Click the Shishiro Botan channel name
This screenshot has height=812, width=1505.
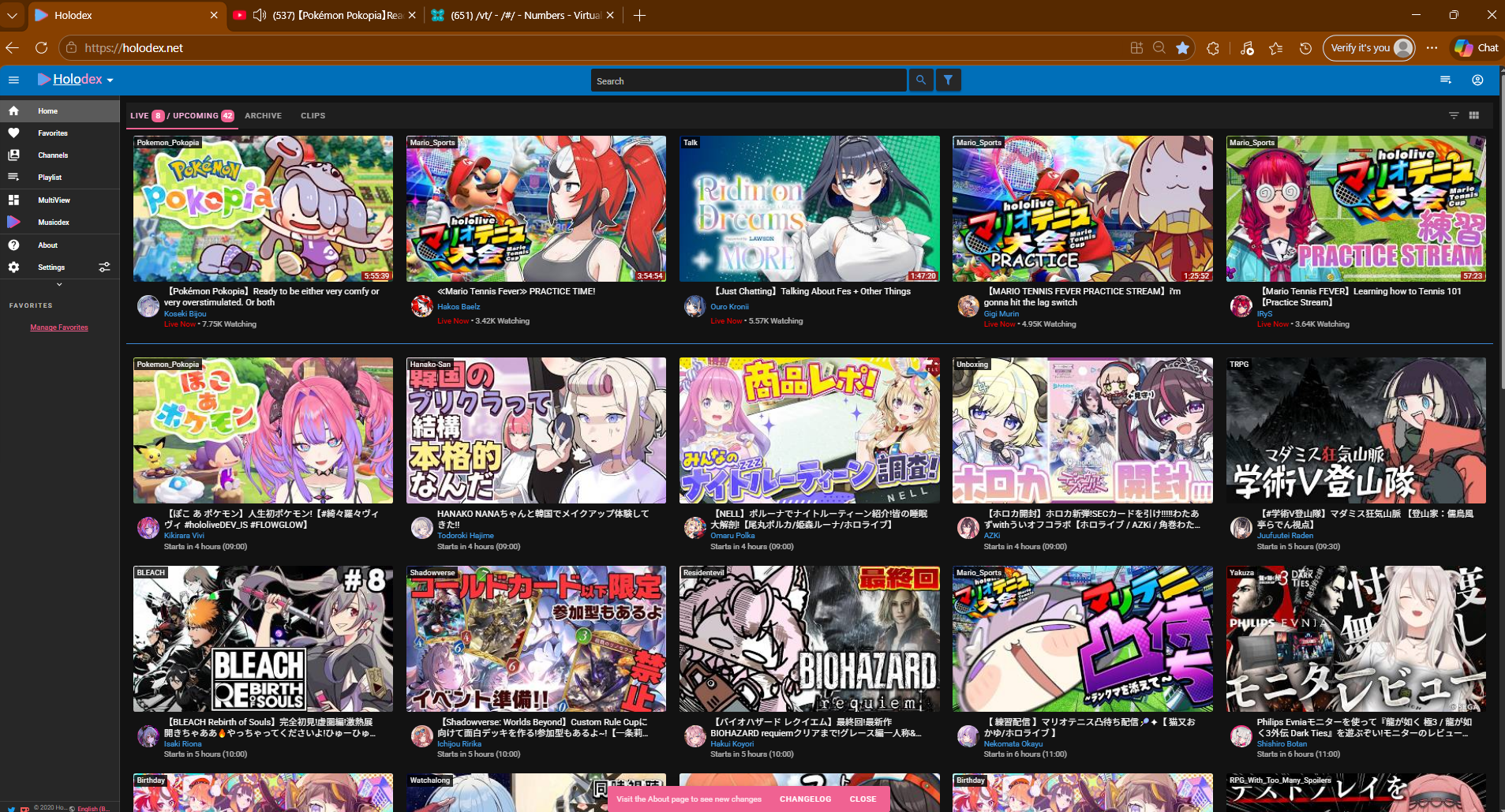tap(1282, 744)
